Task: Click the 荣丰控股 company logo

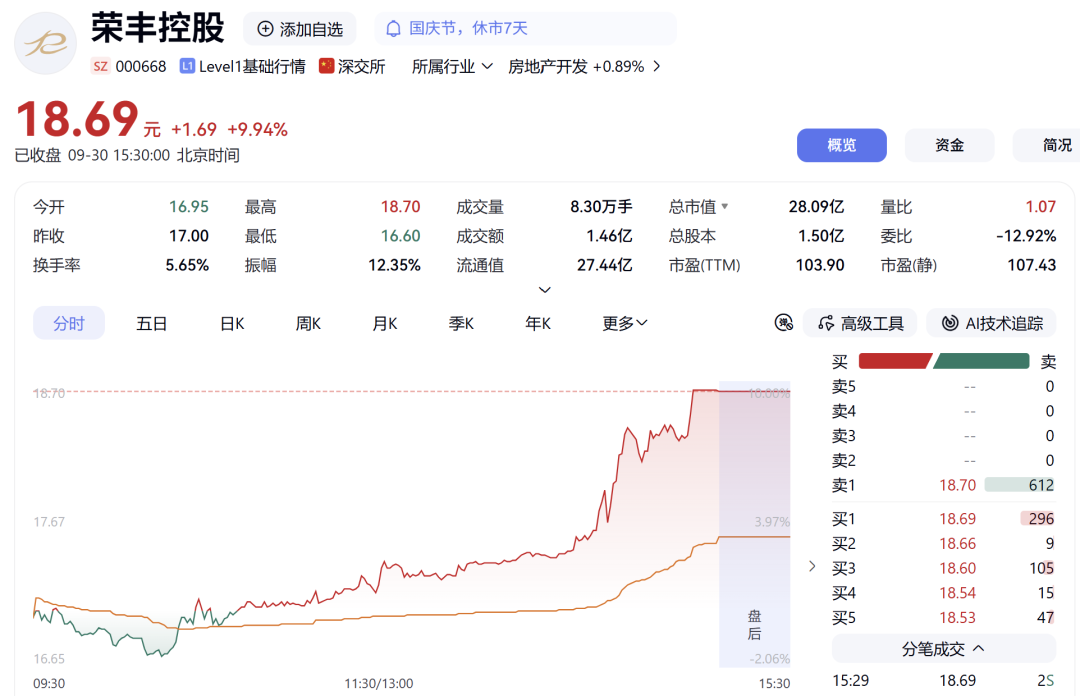Action: tap(45, 43)
